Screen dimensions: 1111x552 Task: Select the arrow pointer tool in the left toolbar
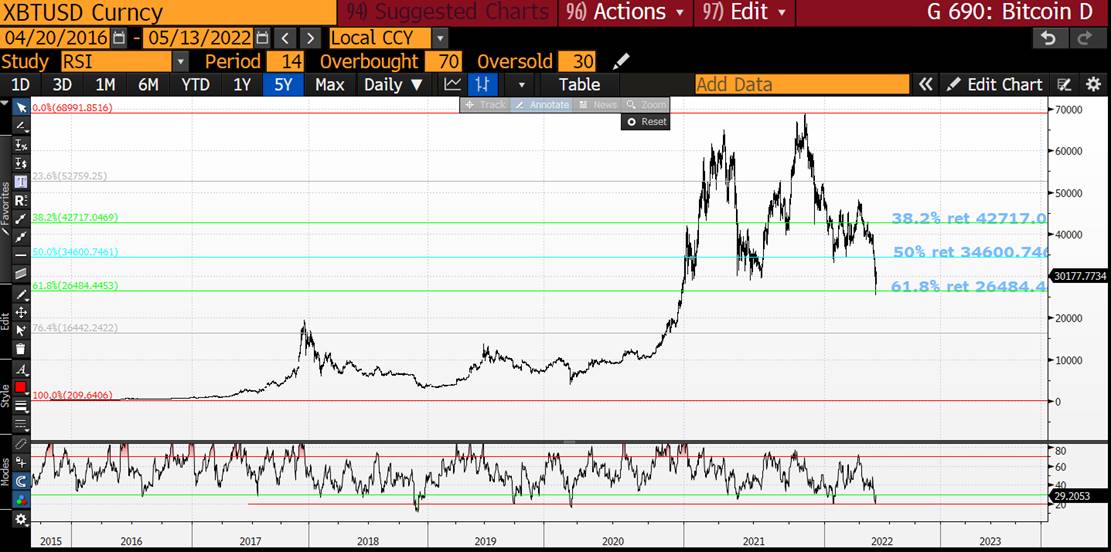(21, 108)
